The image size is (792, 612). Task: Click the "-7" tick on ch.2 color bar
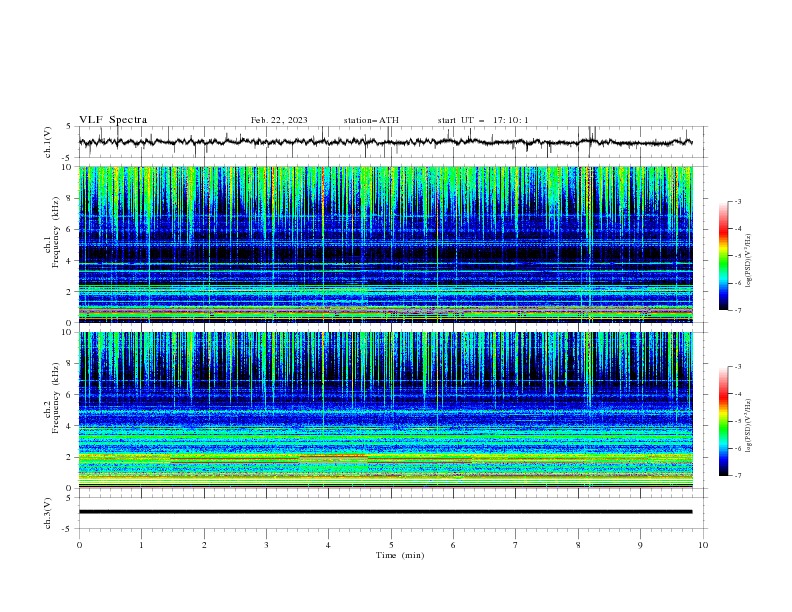click(x=738, y=475)
